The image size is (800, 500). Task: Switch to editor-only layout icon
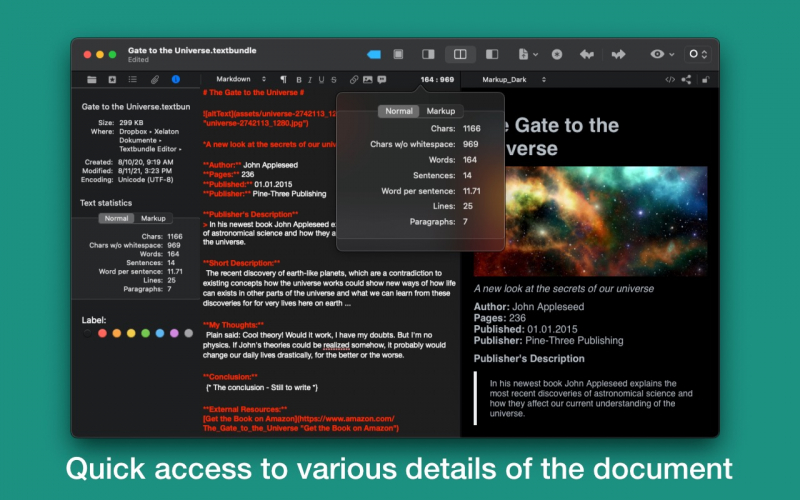click(x=398, y=54)
